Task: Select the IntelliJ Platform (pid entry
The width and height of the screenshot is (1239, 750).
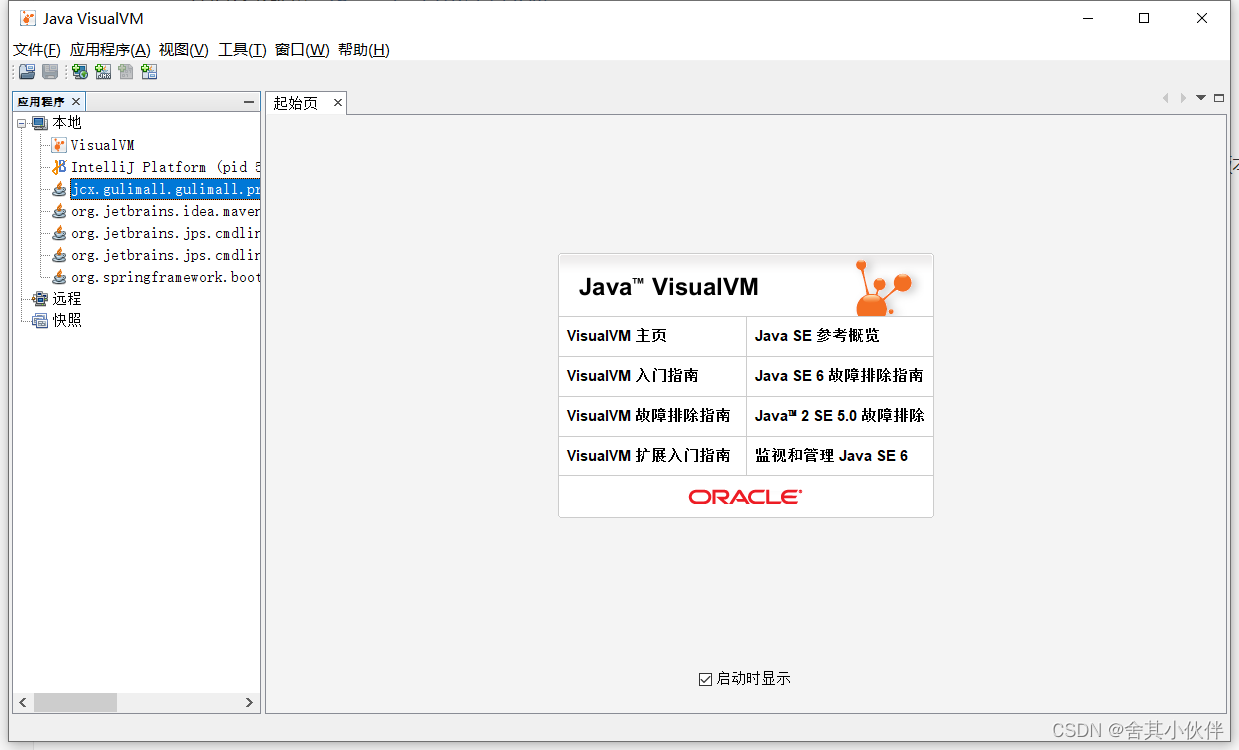Action: [165, 167]
